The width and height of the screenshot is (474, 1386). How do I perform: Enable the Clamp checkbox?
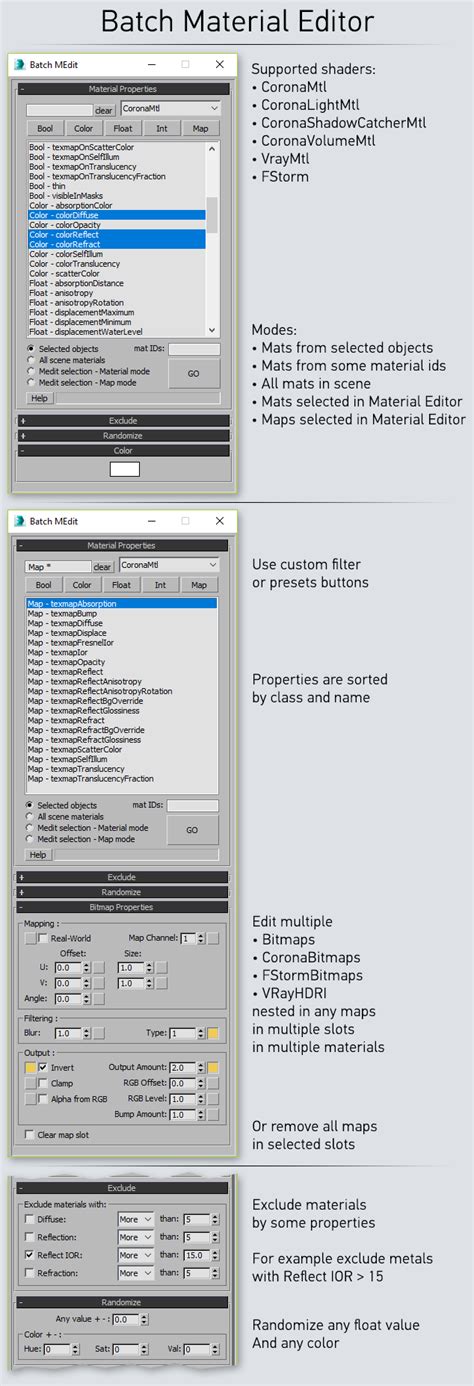[43, 1083]
